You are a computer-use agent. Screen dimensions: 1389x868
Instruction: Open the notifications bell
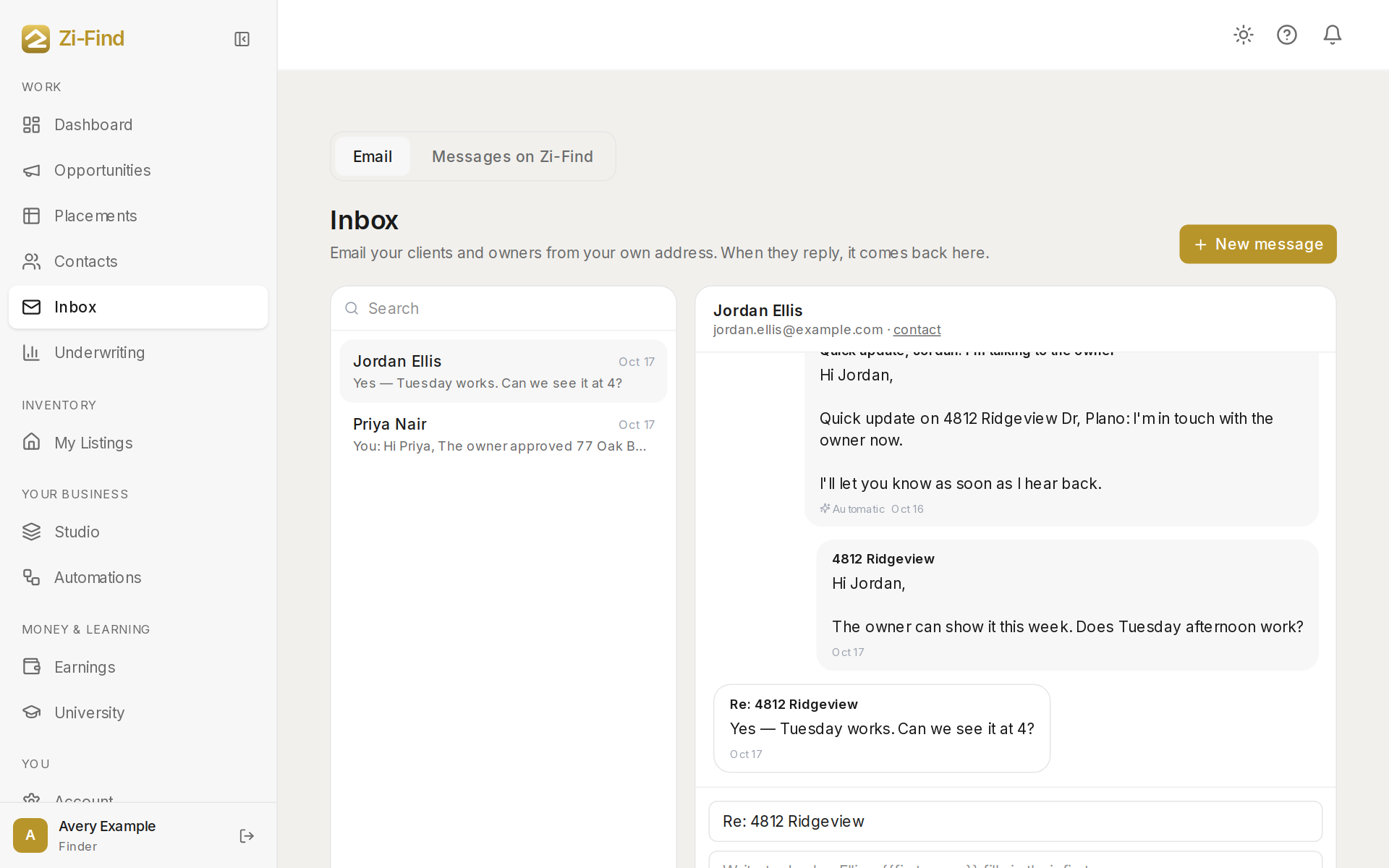coord(1333,35)
